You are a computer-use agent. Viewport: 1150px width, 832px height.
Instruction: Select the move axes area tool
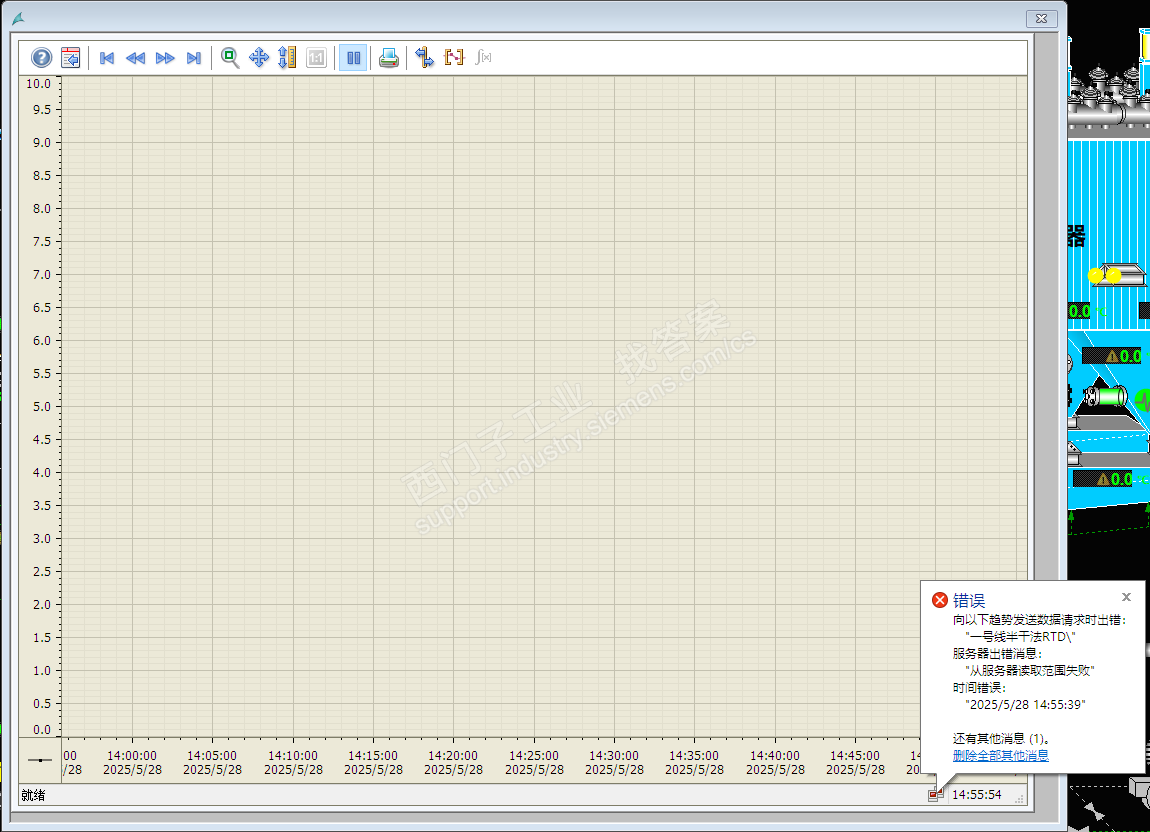point(288,57)
